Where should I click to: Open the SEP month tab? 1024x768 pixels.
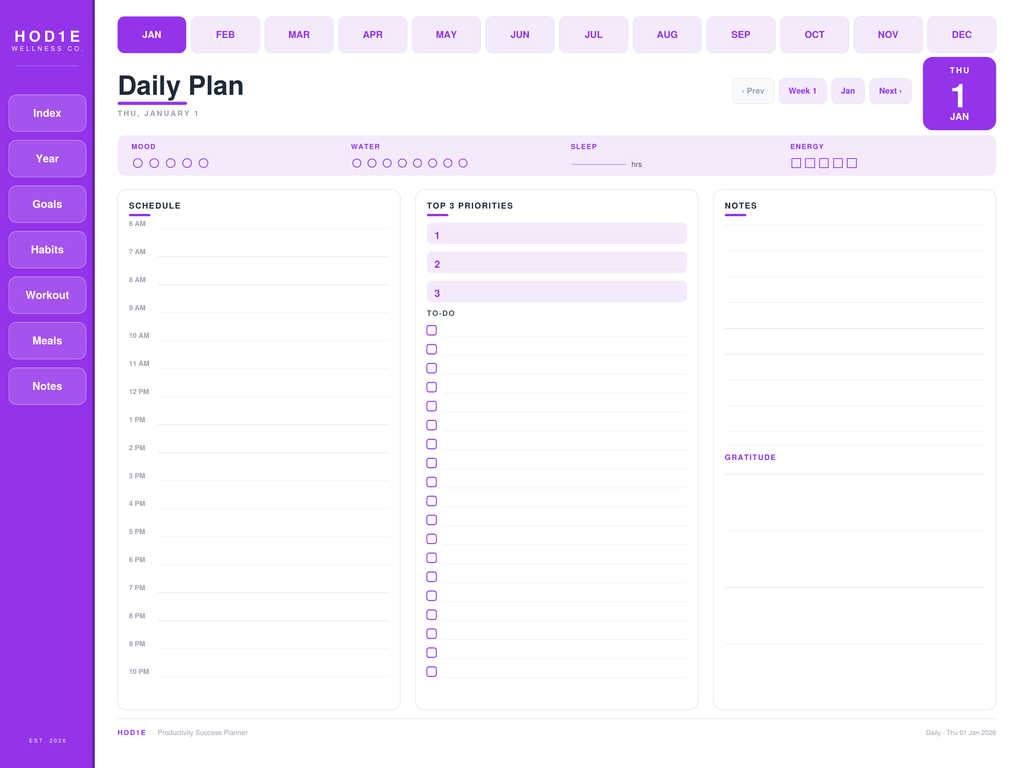tap(741, 35)
